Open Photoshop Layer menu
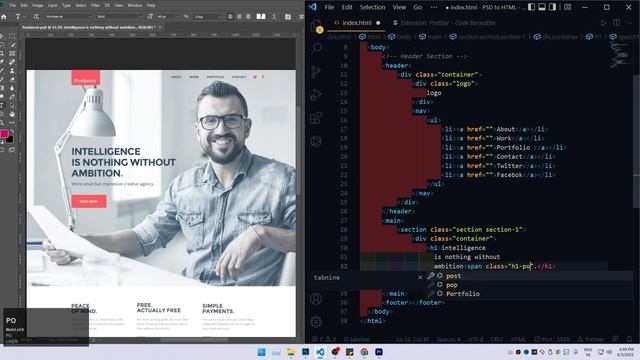Viewport: 640px width, 360px height. [53, 5]
